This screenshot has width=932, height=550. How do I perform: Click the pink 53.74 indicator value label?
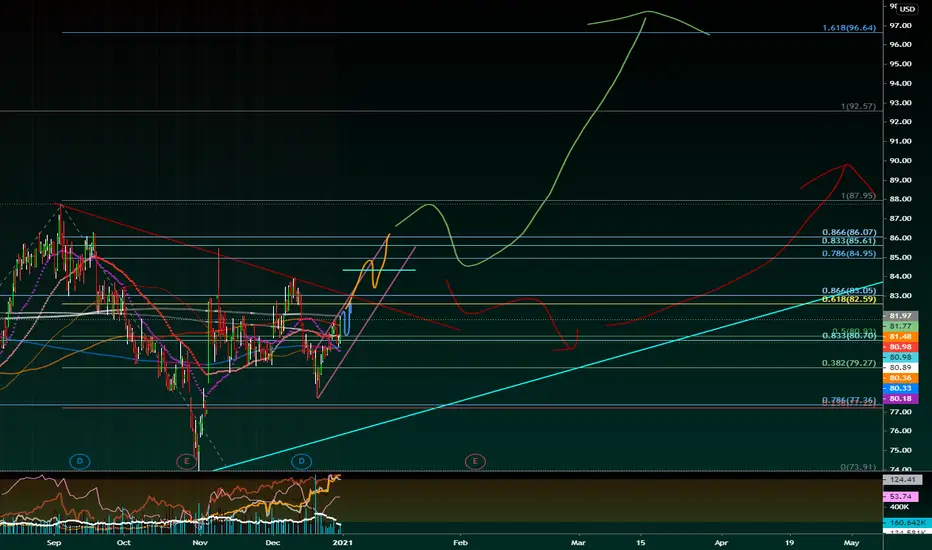(900, 496)
